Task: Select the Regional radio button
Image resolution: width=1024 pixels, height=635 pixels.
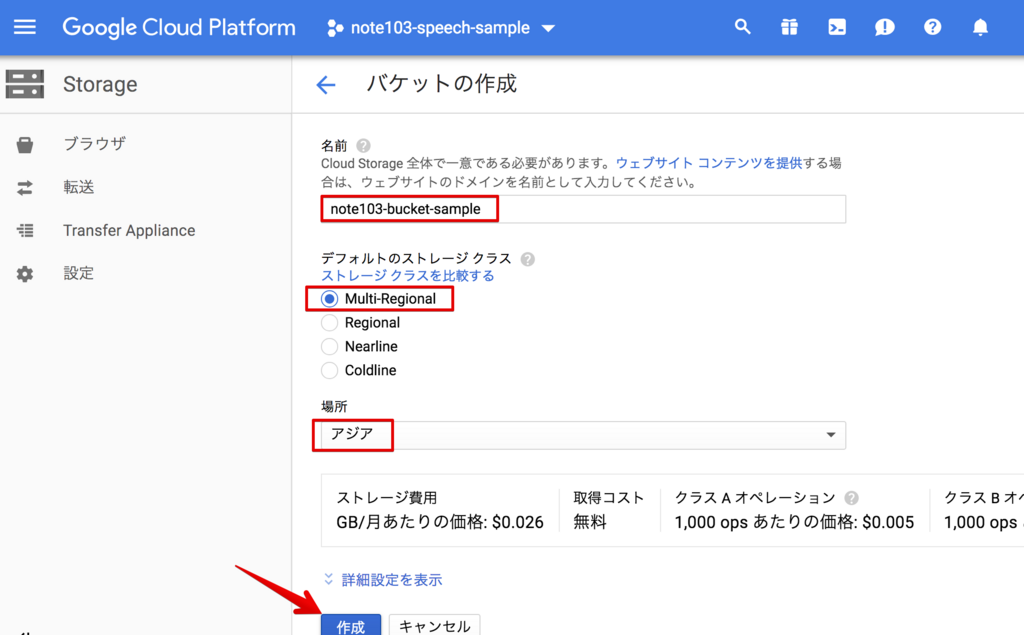Action: 330,323
